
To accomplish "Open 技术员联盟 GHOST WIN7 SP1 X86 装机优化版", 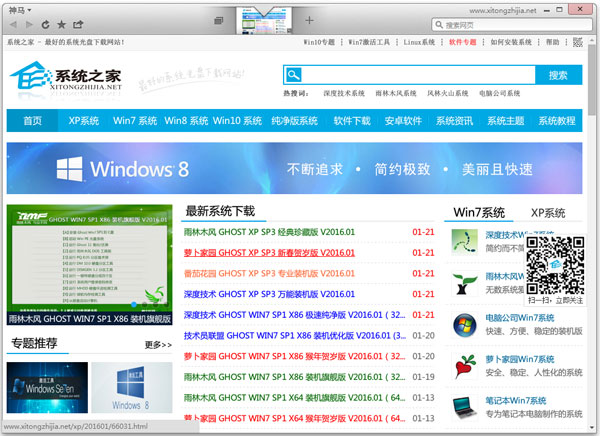I will point(295,335).
